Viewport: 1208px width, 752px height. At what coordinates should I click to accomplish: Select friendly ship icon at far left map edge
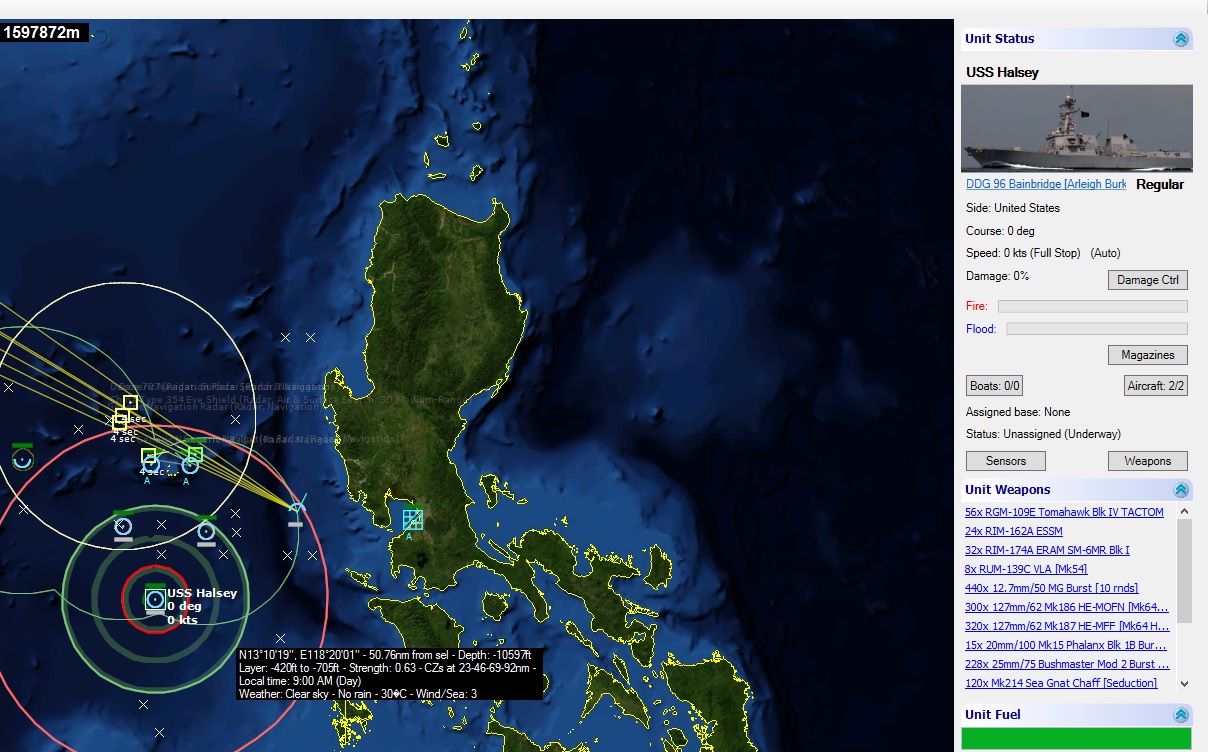22,458
